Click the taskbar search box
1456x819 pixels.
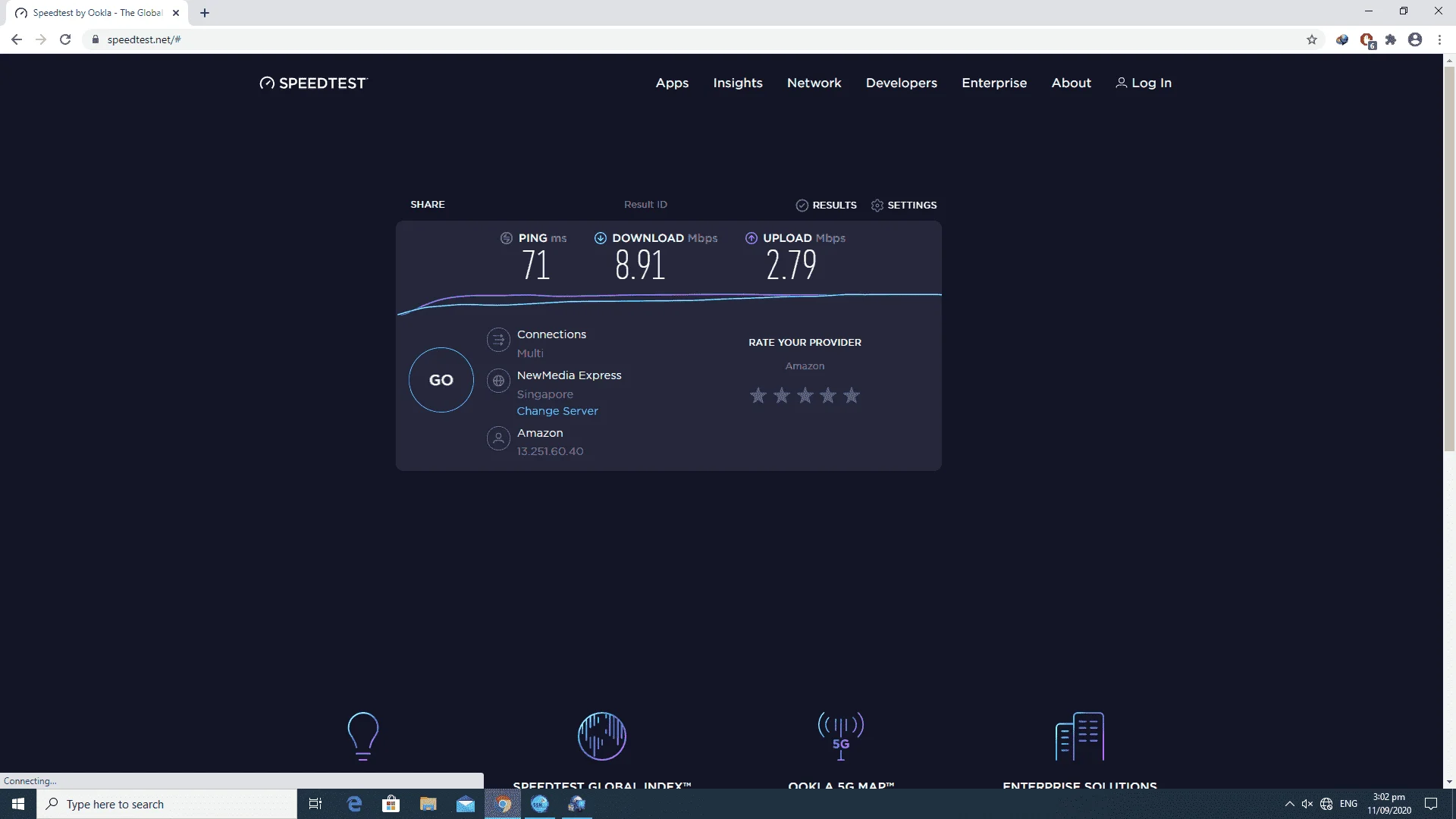(x=167, y=804)
